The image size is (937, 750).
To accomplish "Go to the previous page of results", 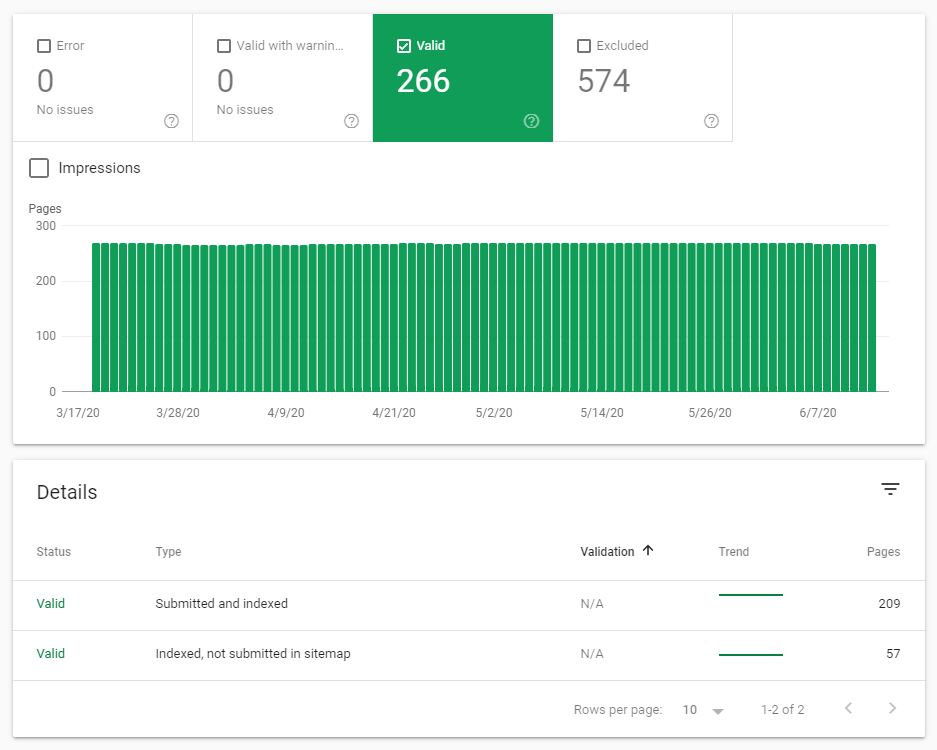I will [x=849, y=709].
